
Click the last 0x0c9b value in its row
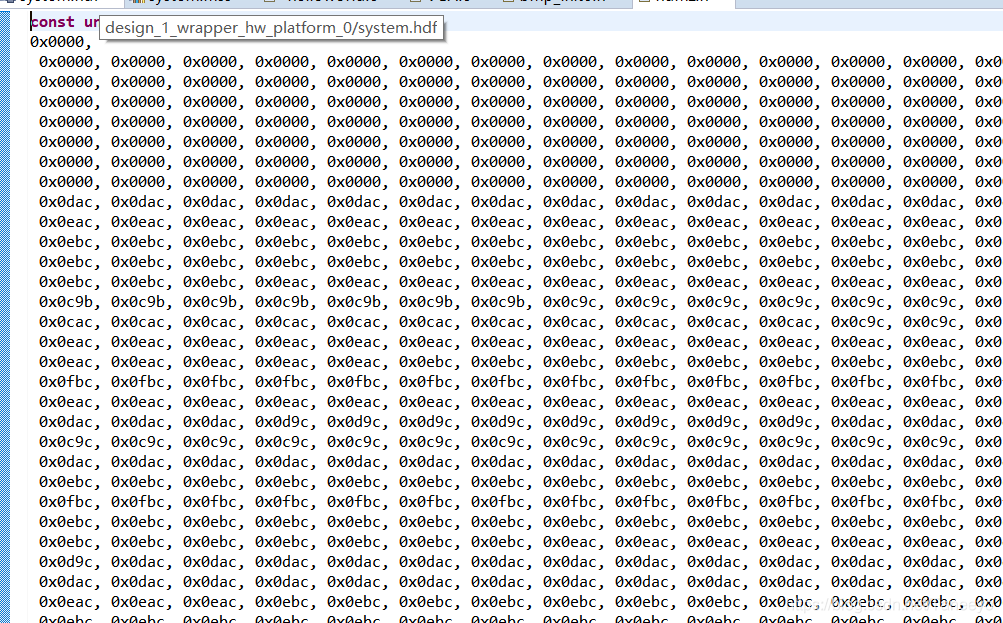pos(498,302)
